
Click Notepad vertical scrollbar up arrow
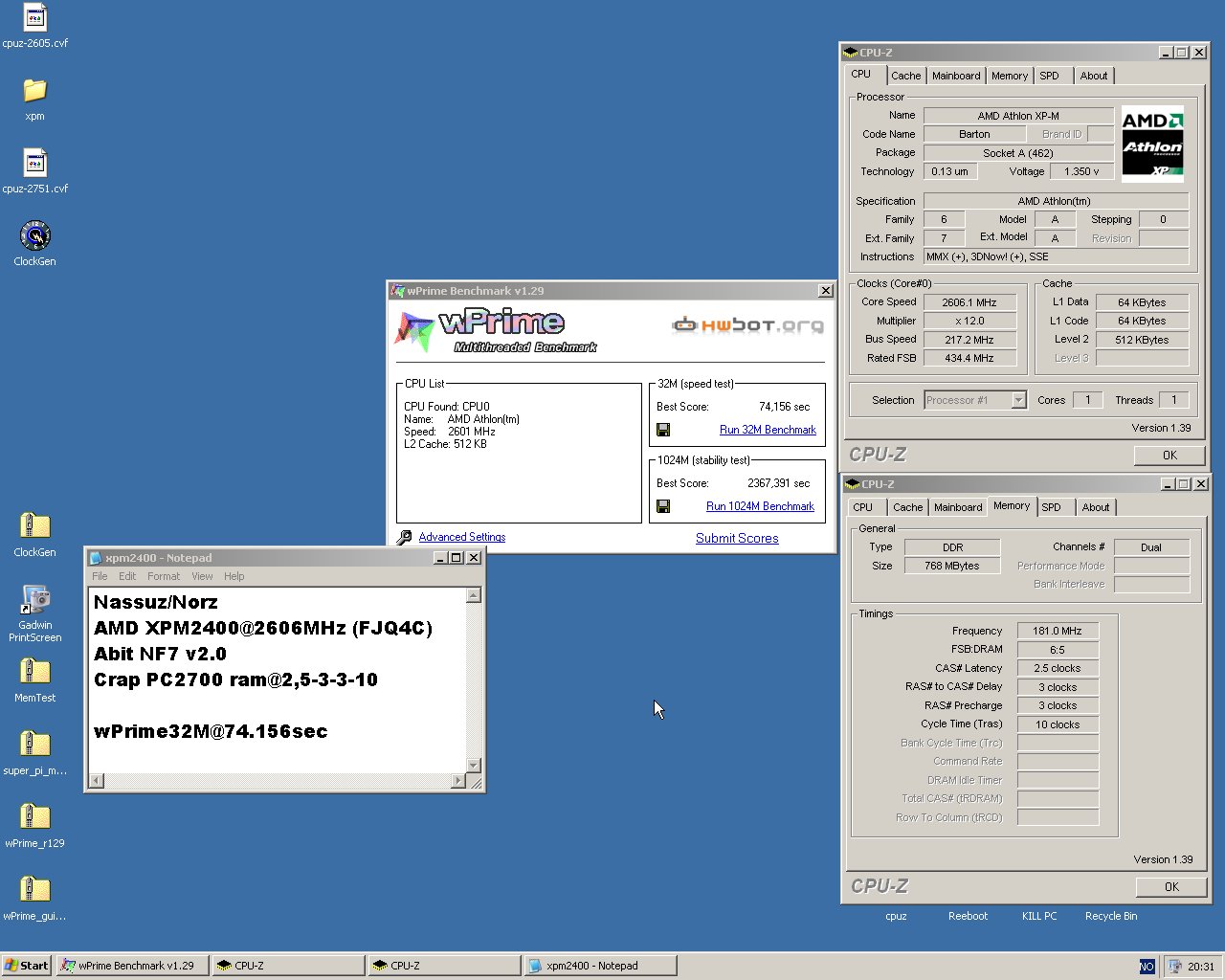point(473,595)
